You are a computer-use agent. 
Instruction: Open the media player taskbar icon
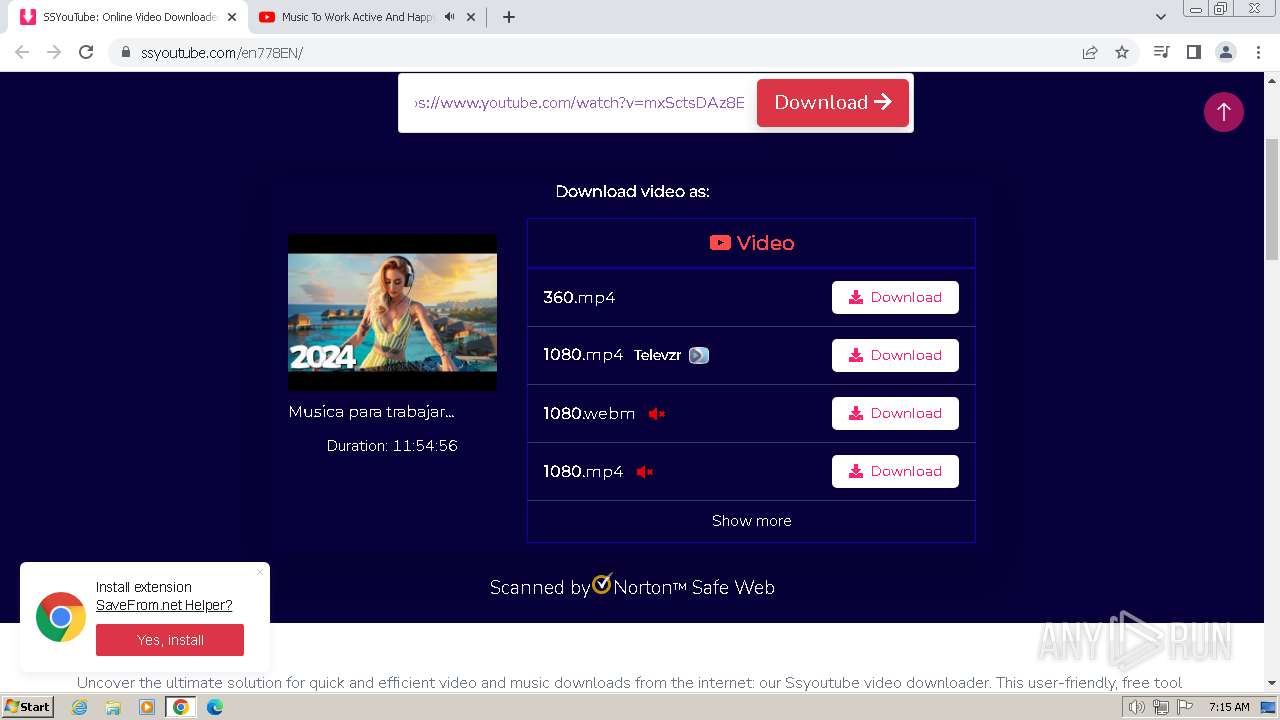[x=147, y=707]
